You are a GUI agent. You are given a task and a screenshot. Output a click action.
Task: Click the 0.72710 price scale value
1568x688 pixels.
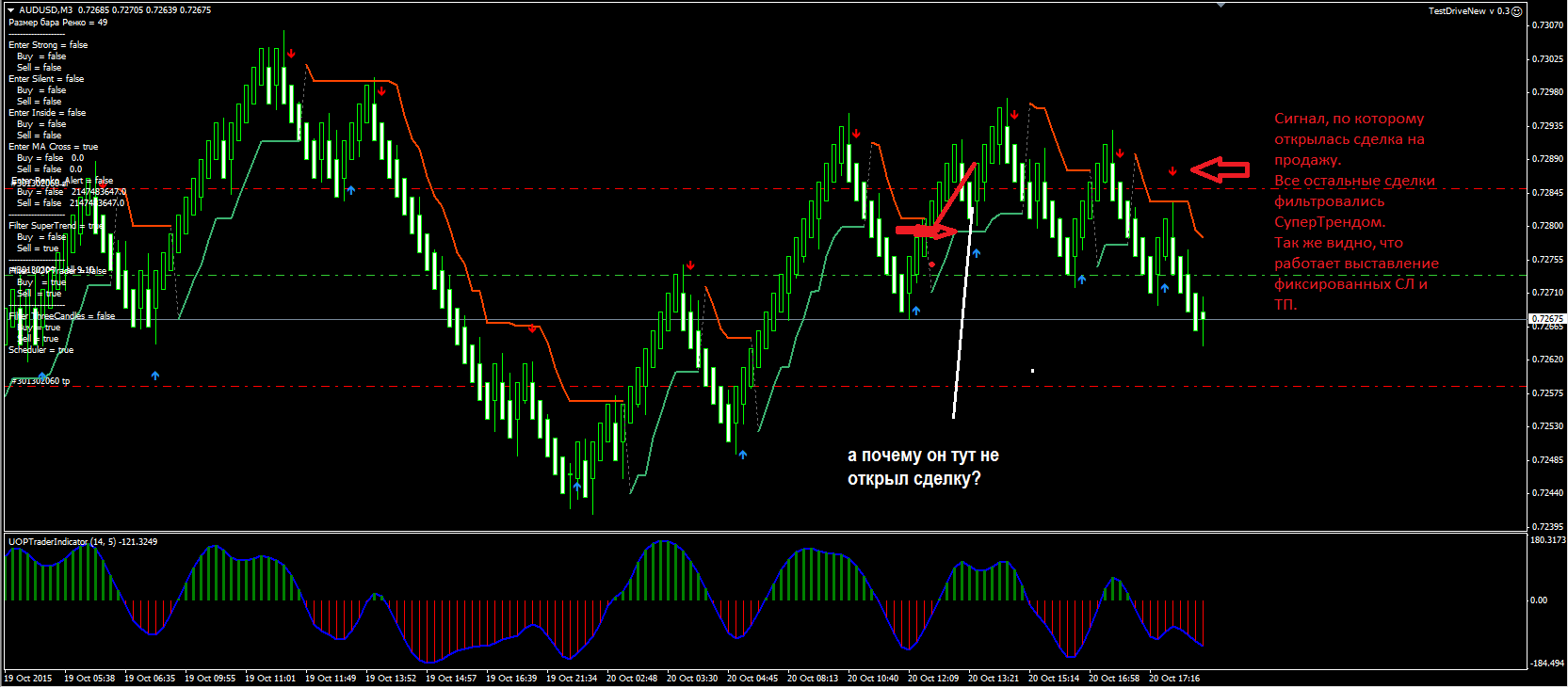1548,293
